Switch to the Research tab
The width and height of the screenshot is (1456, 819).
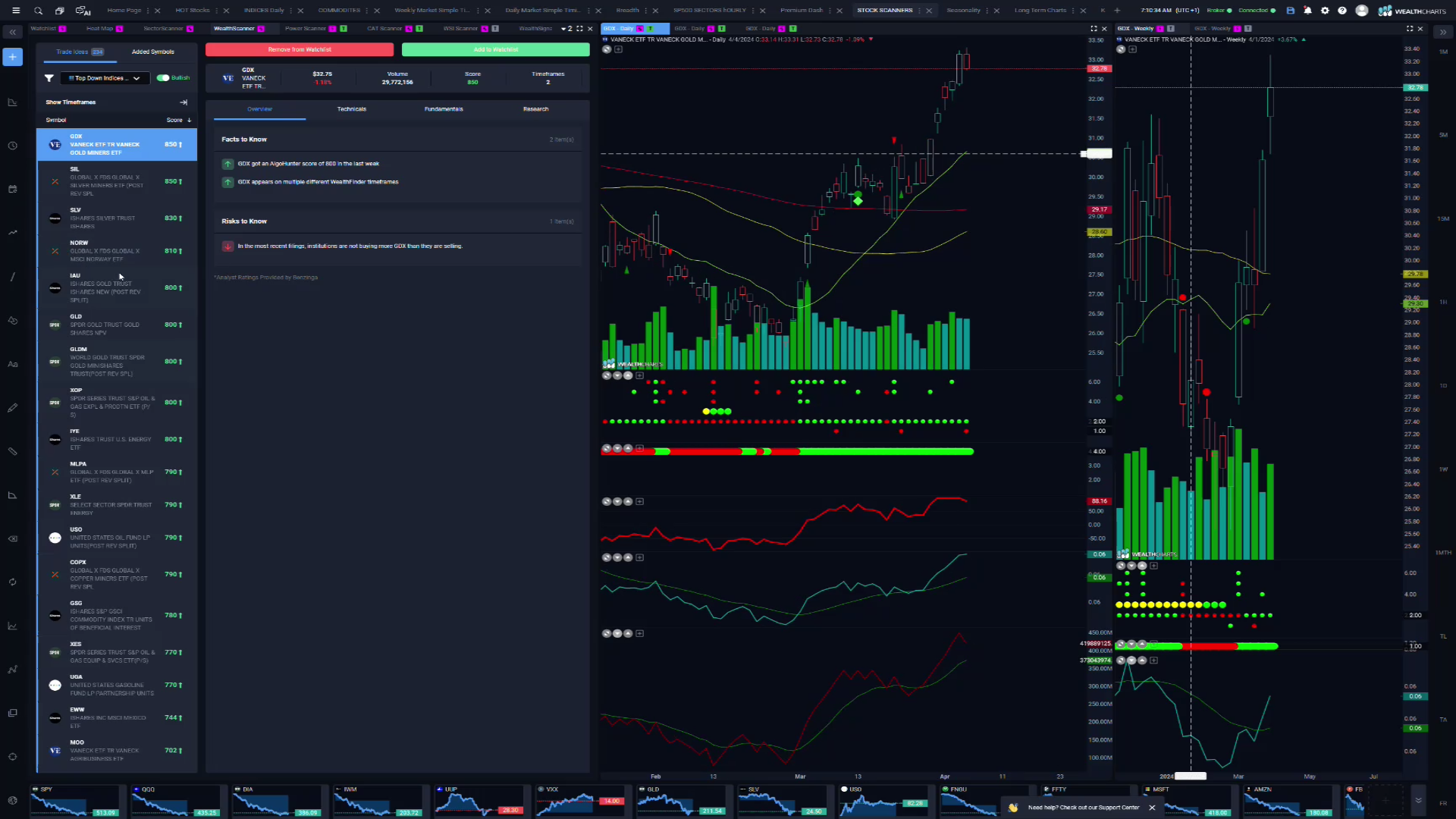point(536,109)
